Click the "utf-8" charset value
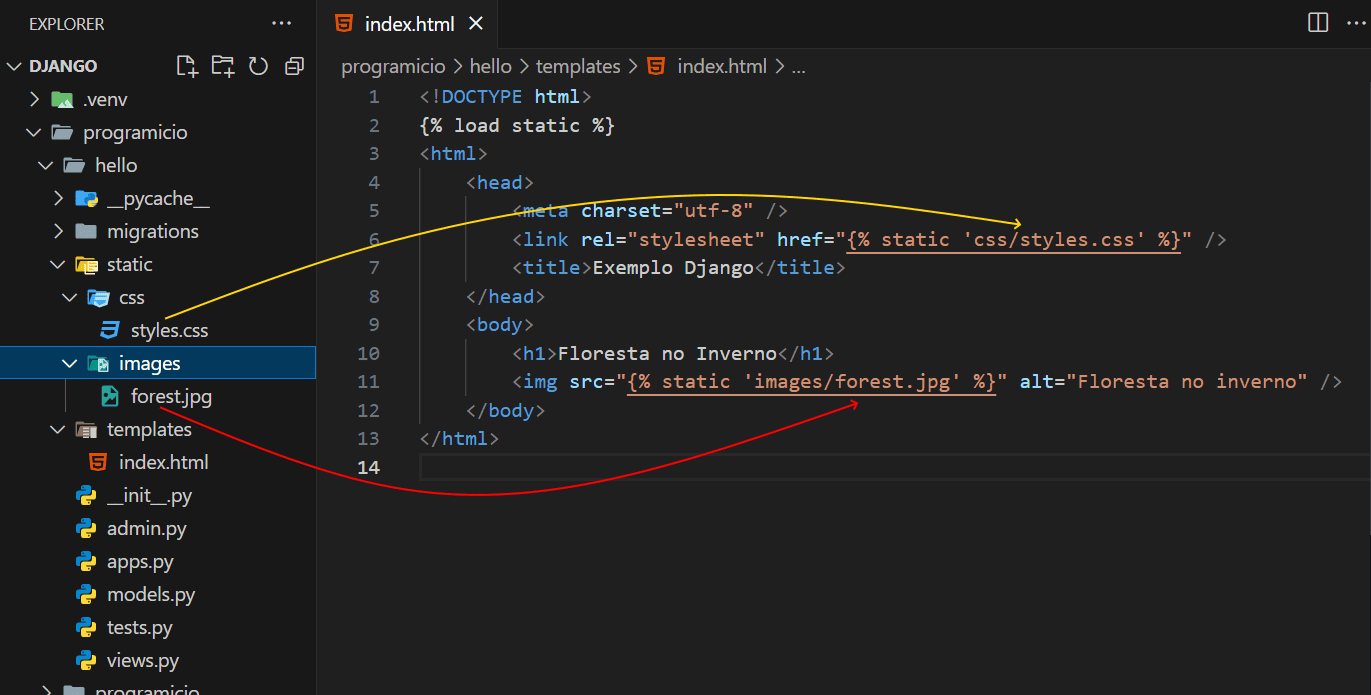The image size is (1371, 695). [x=714, y=210]
